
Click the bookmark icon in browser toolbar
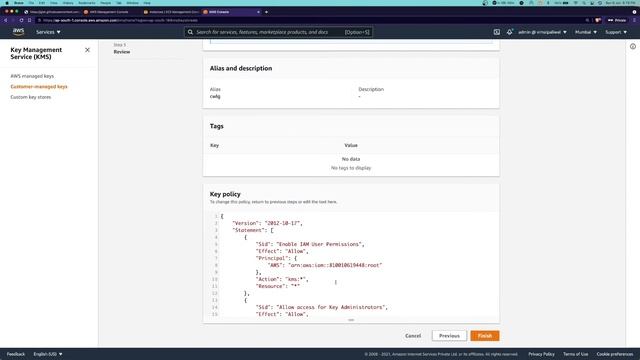pos(29,20)
